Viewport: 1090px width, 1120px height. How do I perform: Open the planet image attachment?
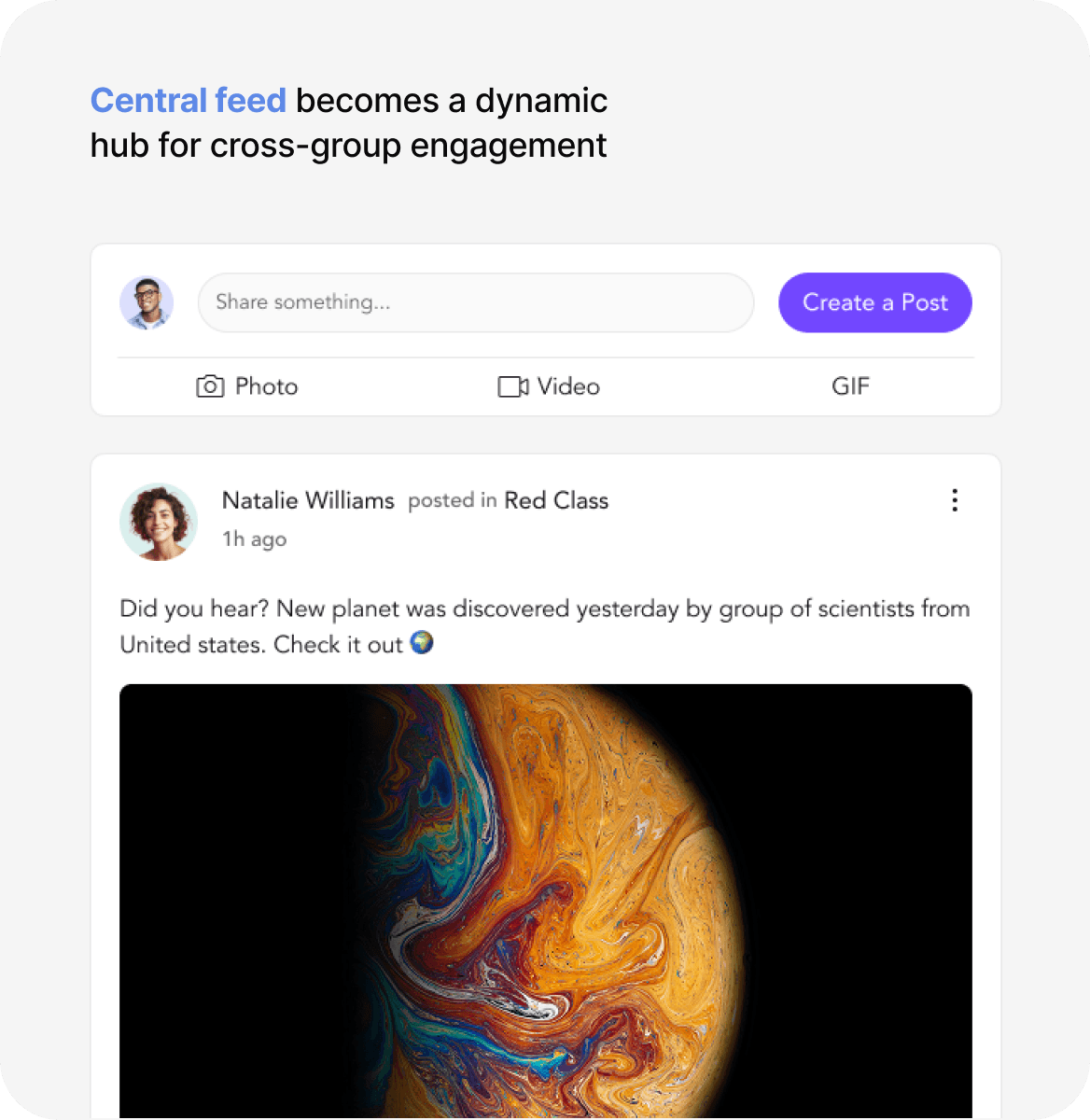coord(545,896)
